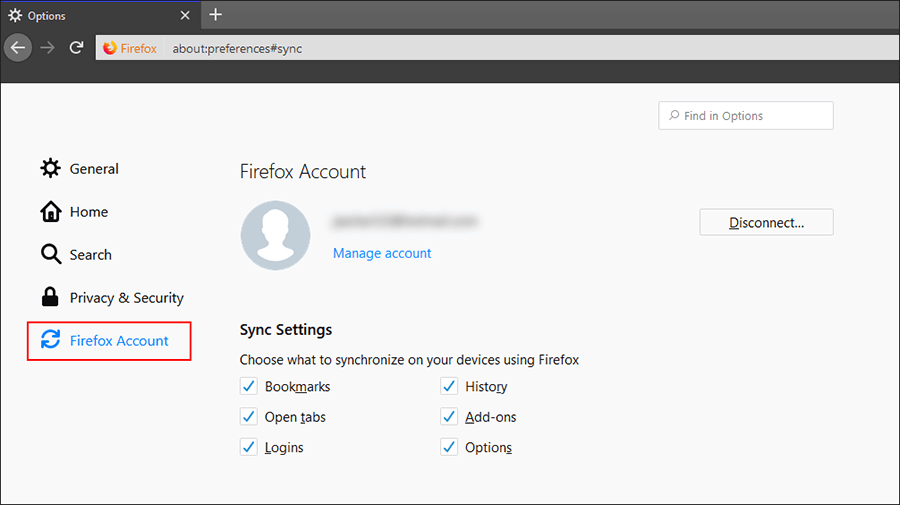The width and height of the screenshot is (900, 505).
Task: Open Privacy & Security settings
Action: (112, 298)
